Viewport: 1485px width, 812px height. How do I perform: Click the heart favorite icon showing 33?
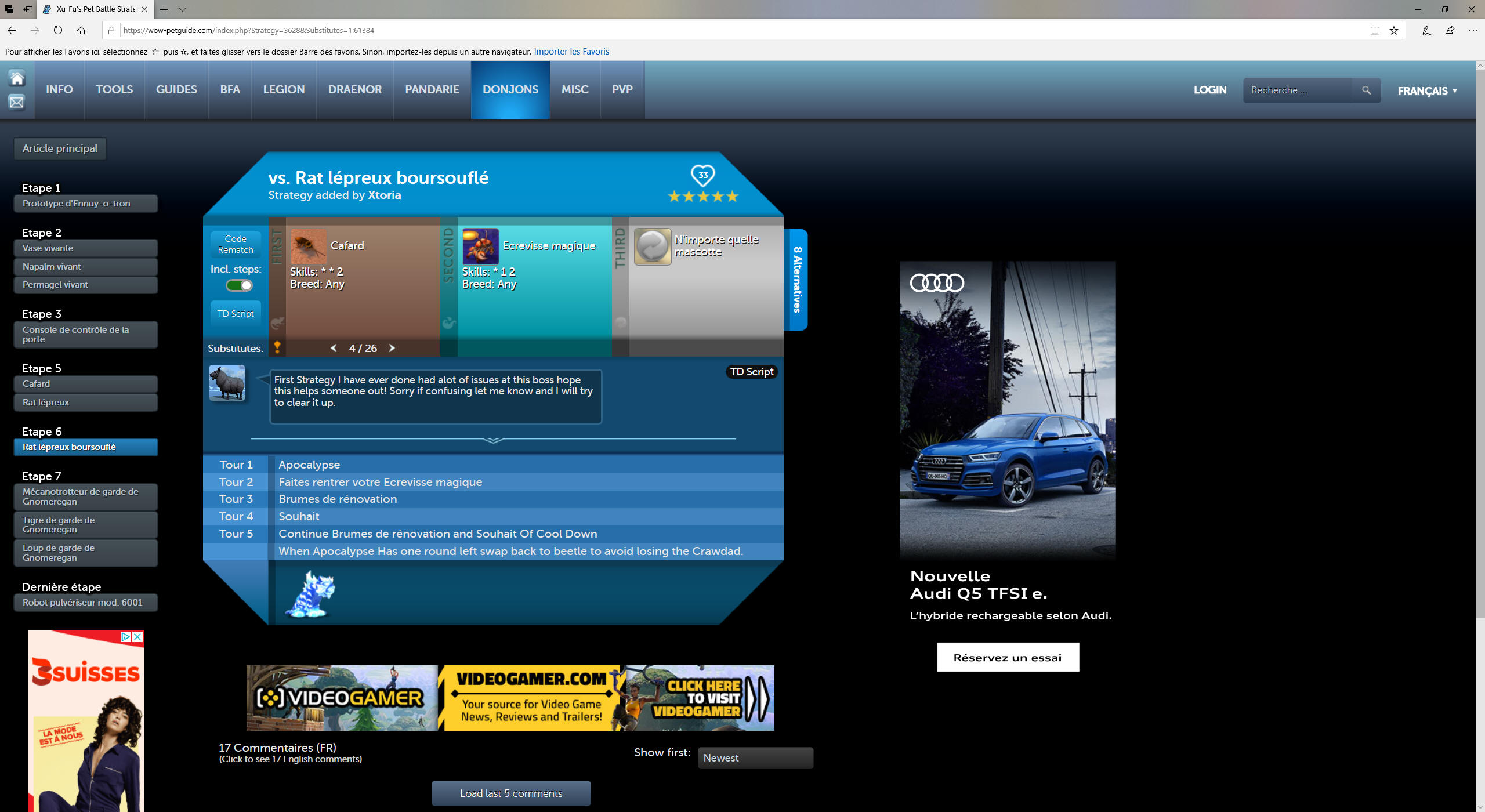(702, 175)
